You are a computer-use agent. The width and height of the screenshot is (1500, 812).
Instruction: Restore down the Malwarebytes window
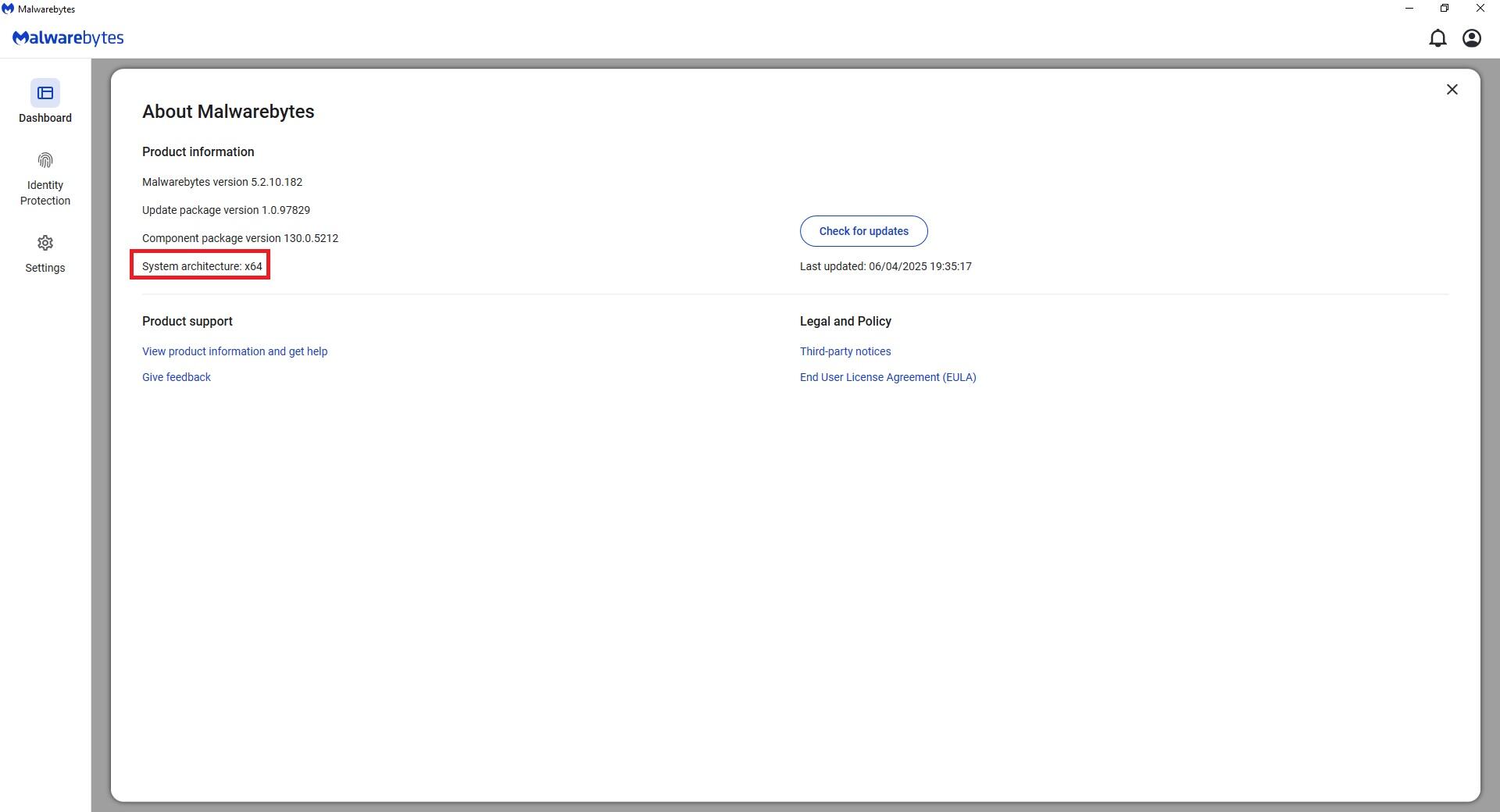1444,9
